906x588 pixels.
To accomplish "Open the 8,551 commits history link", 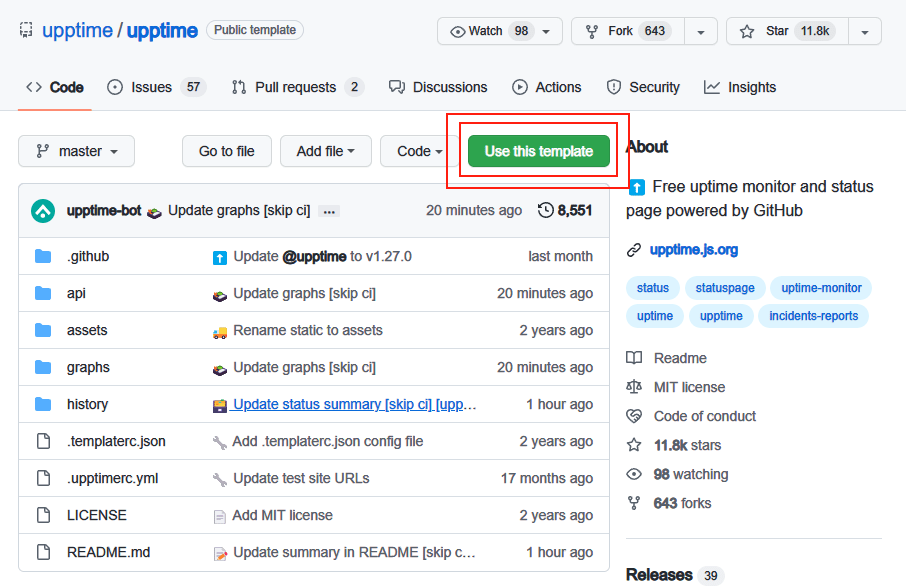I will click(565, 210).
